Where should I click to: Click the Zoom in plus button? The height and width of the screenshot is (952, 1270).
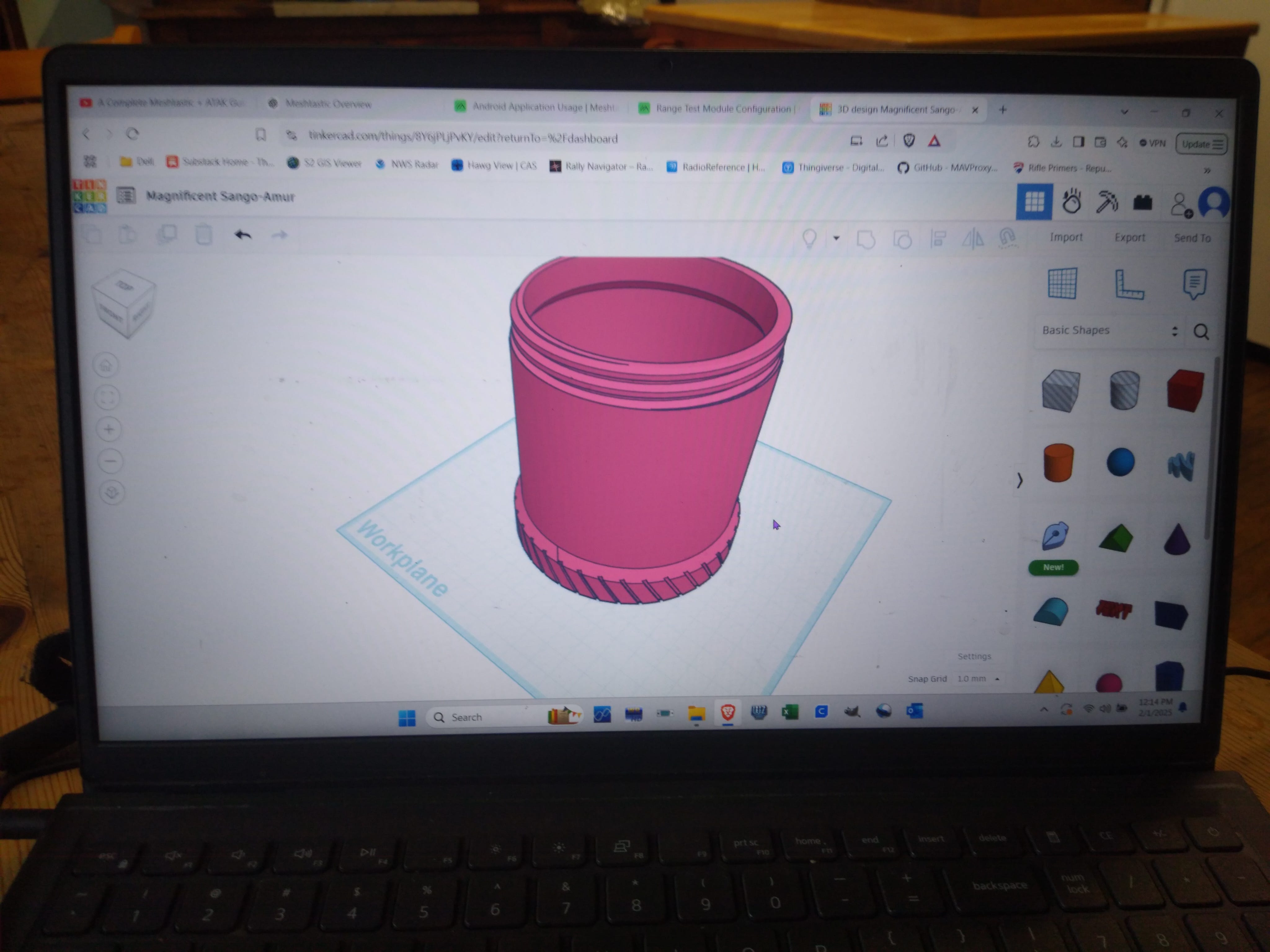point(109,429)
